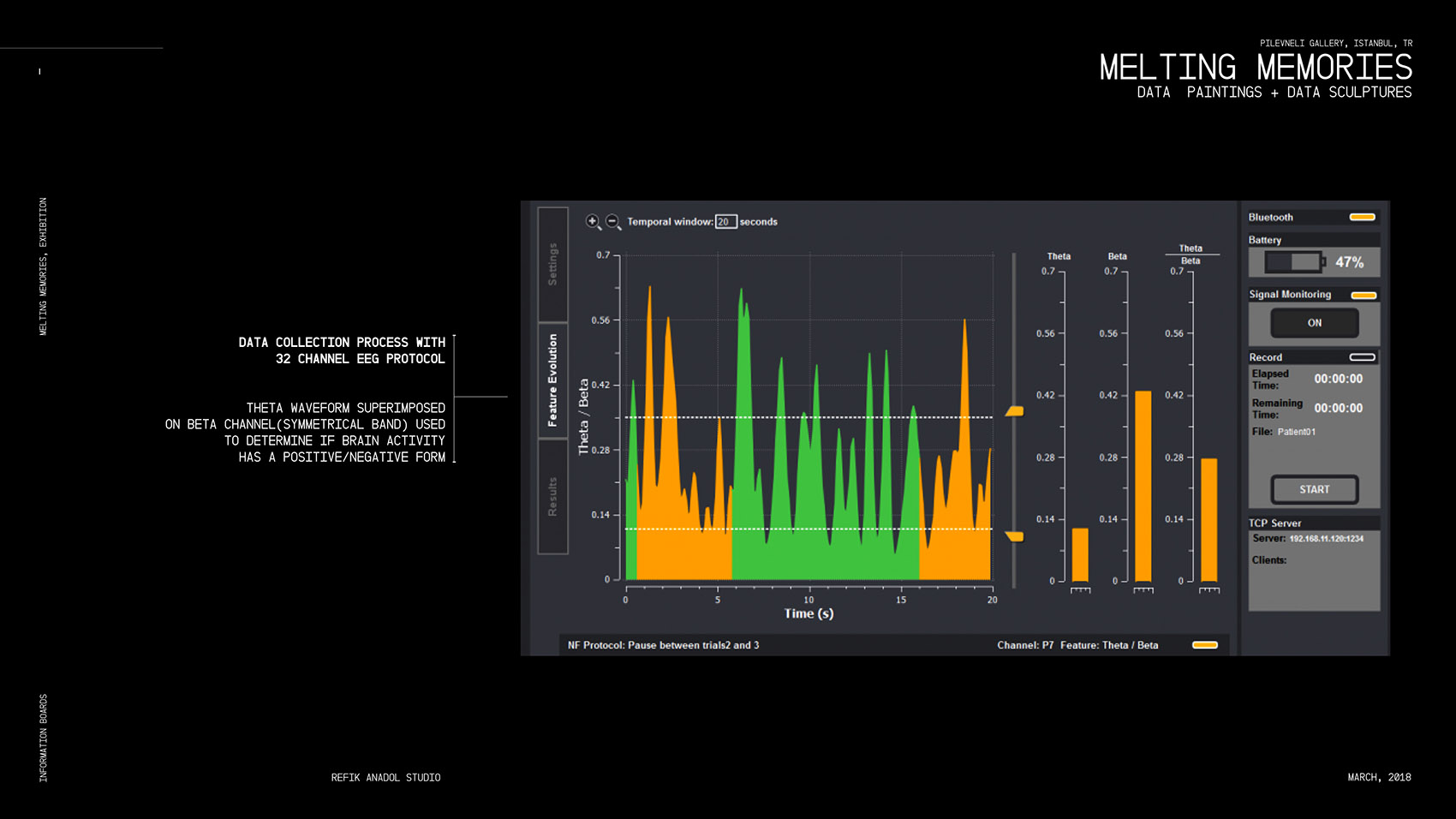1456x819 pixels.
Task: Click the Record status indicator
Action: 1362,357
